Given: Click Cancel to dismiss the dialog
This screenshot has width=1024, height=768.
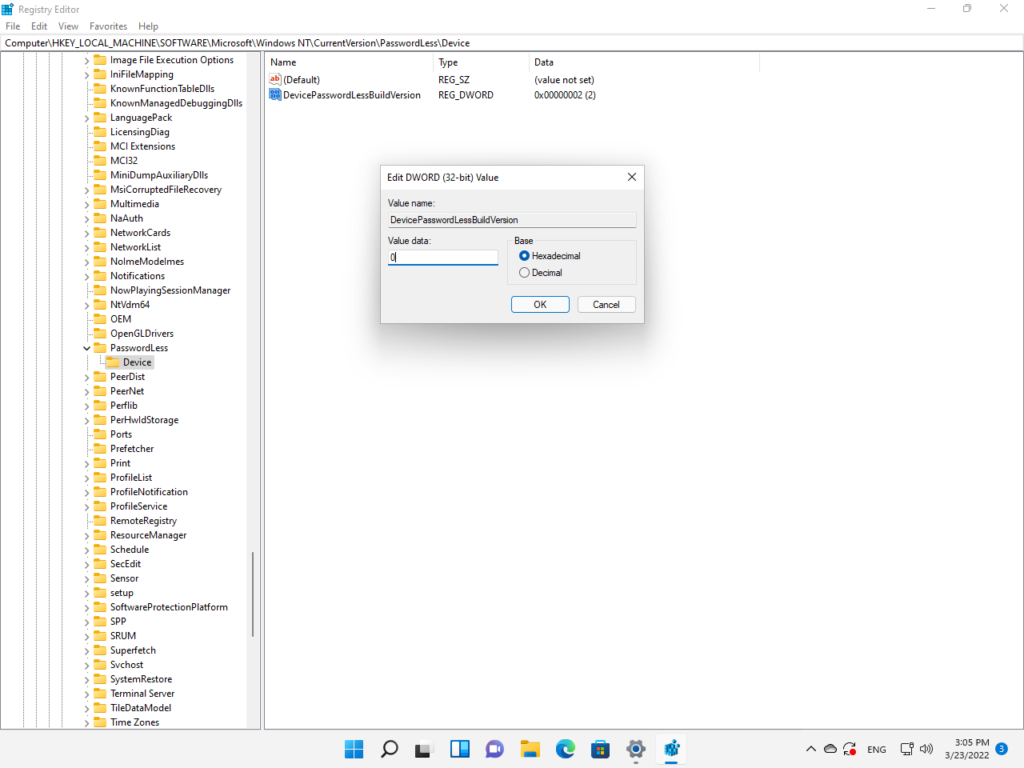Looking at the screenshot, I should pyautogui.click(x=606, y=304).
